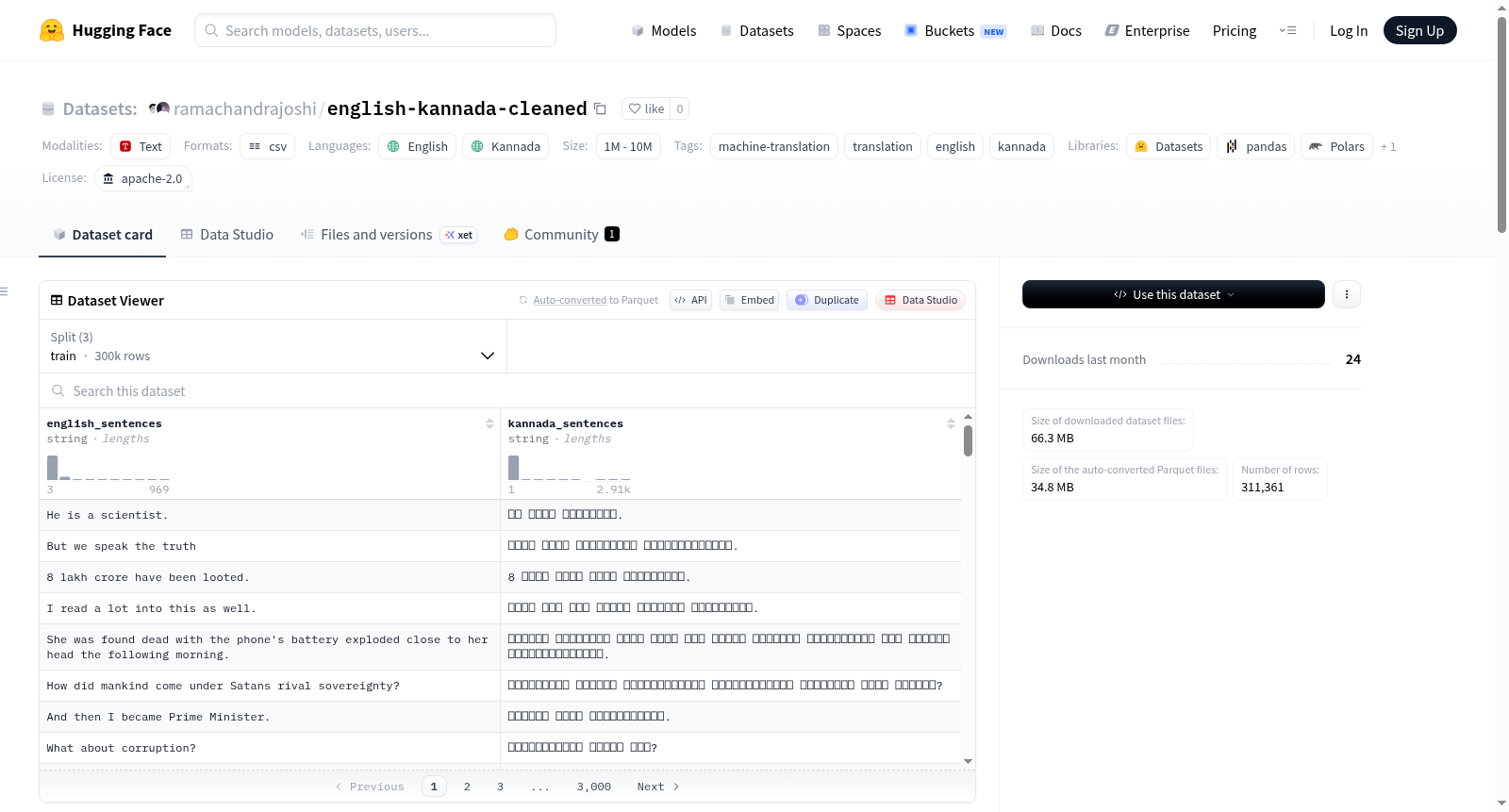Open left sidebar table of contents icon

(4, 291)
